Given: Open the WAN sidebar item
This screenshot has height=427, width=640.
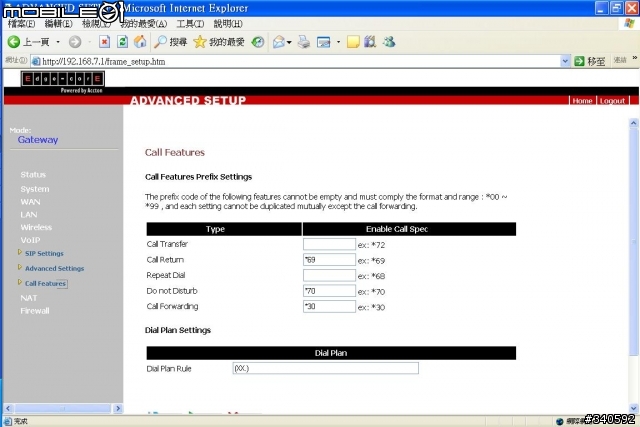Looking at the screenshot, I should (30, 202).
